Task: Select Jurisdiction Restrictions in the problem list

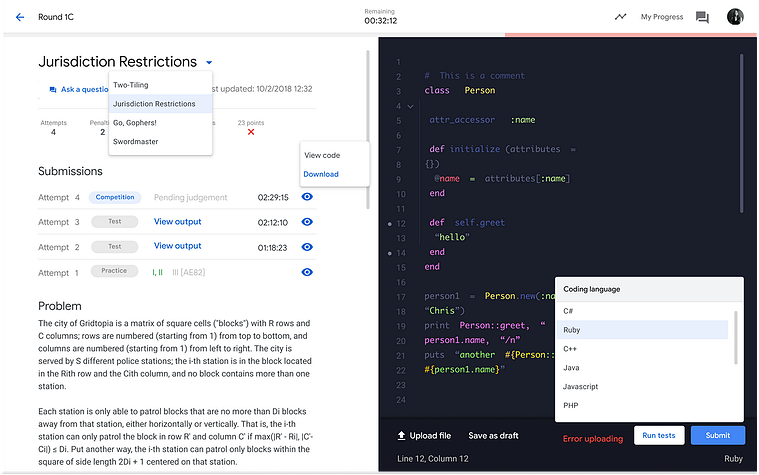Action: point(161,104)
